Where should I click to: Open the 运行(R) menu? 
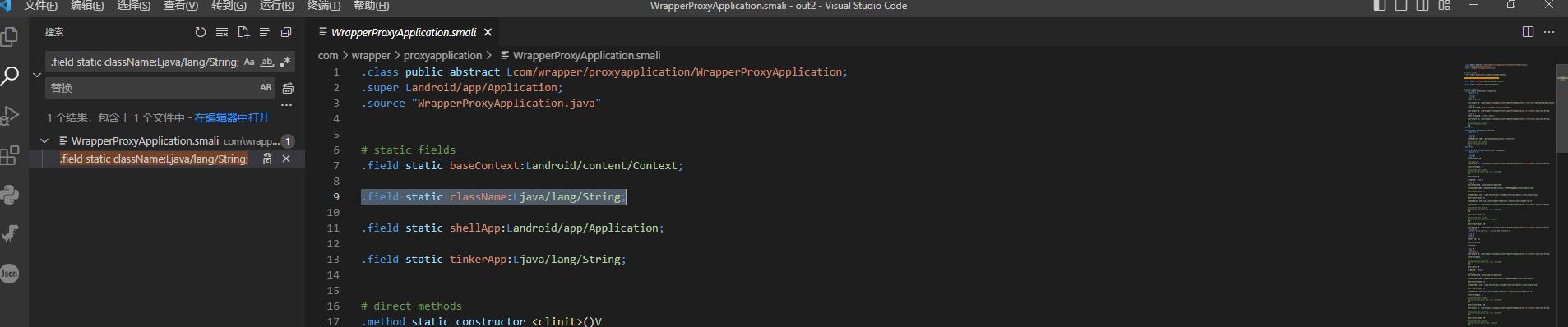click(277, 6)
